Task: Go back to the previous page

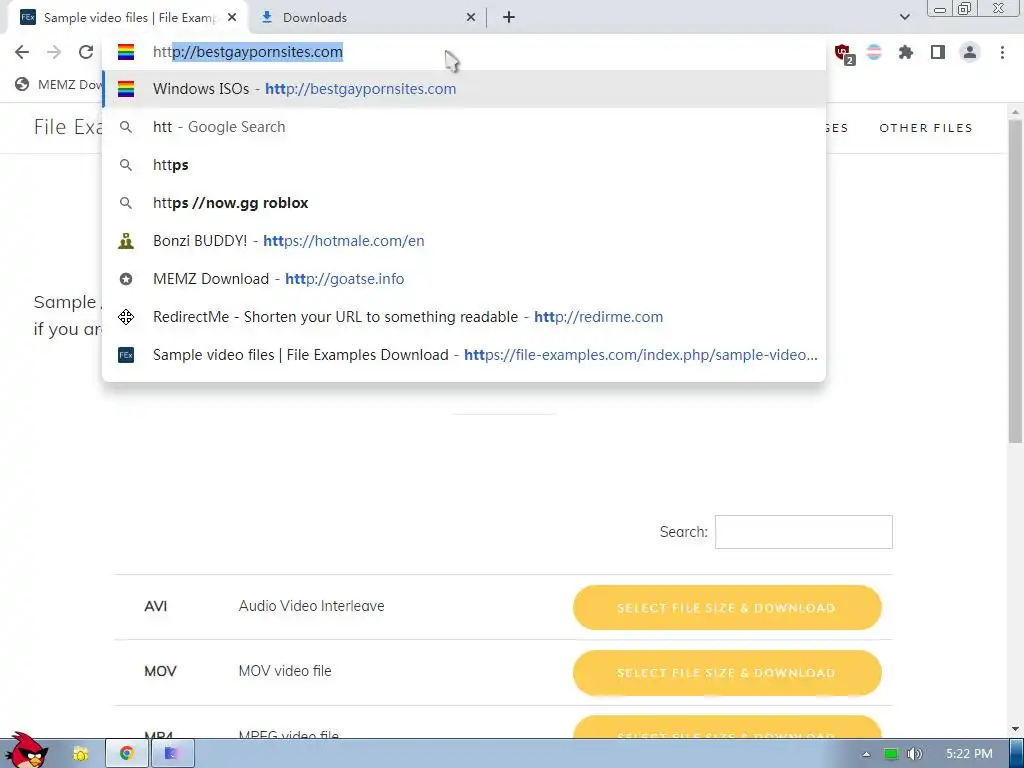Action: tap(22, 52)
